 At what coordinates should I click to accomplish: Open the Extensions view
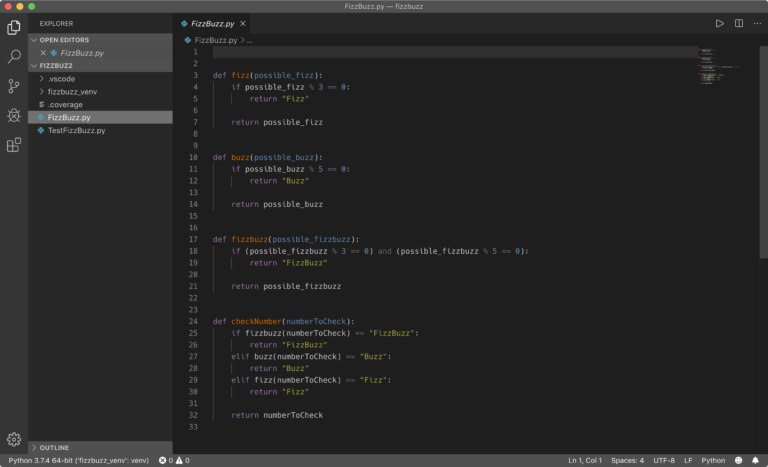pyautogui.click(x=14, y=145)
